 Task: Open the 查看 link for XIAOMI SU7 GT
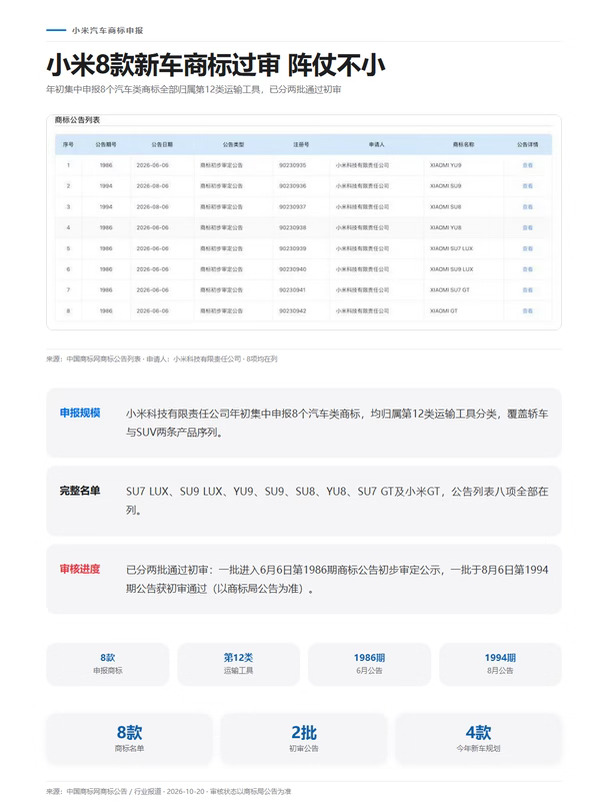coord(527,290)
